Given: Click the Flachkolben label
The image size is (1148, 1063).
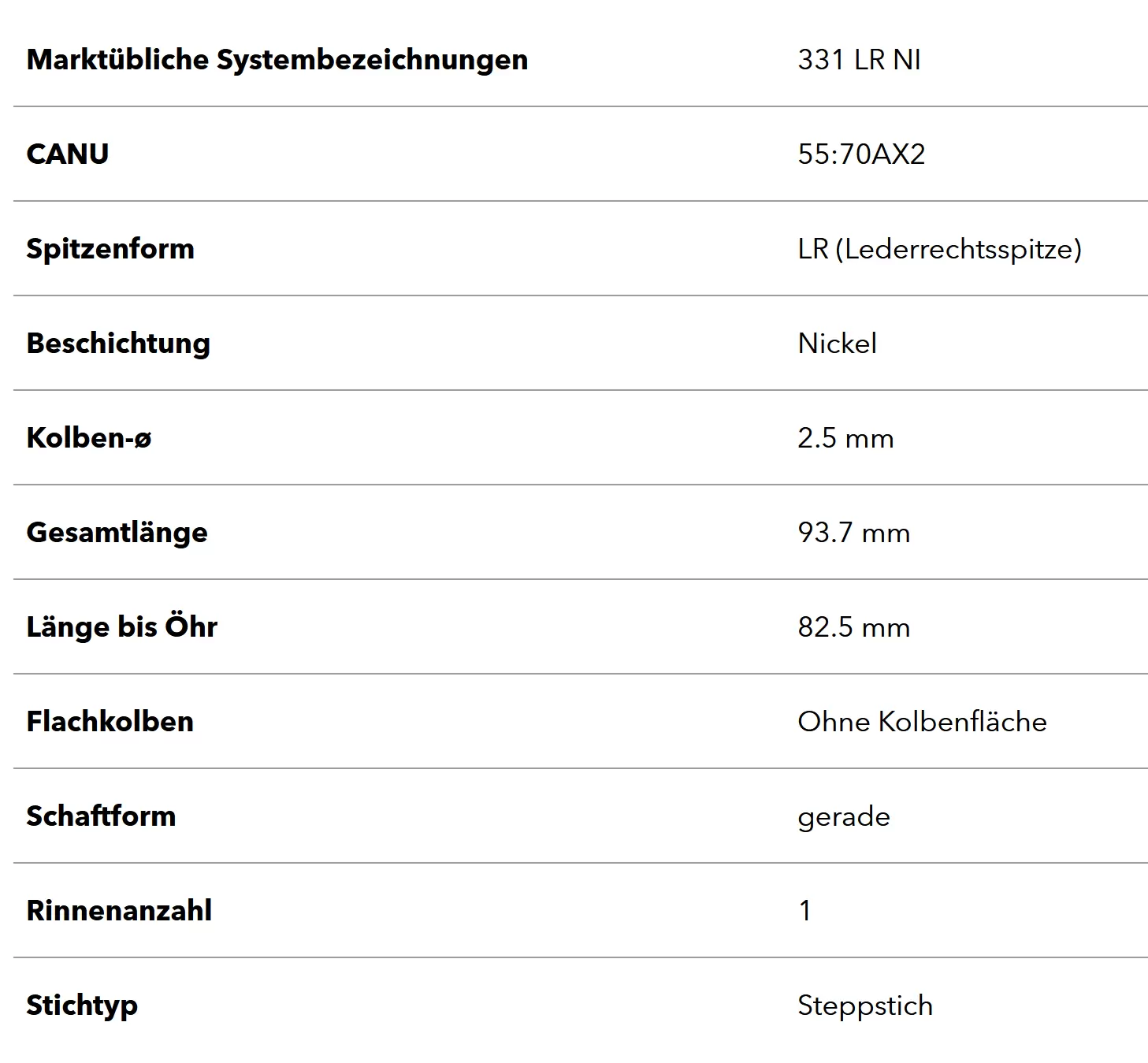Looking at the screenshot, I should coord(110,722).
